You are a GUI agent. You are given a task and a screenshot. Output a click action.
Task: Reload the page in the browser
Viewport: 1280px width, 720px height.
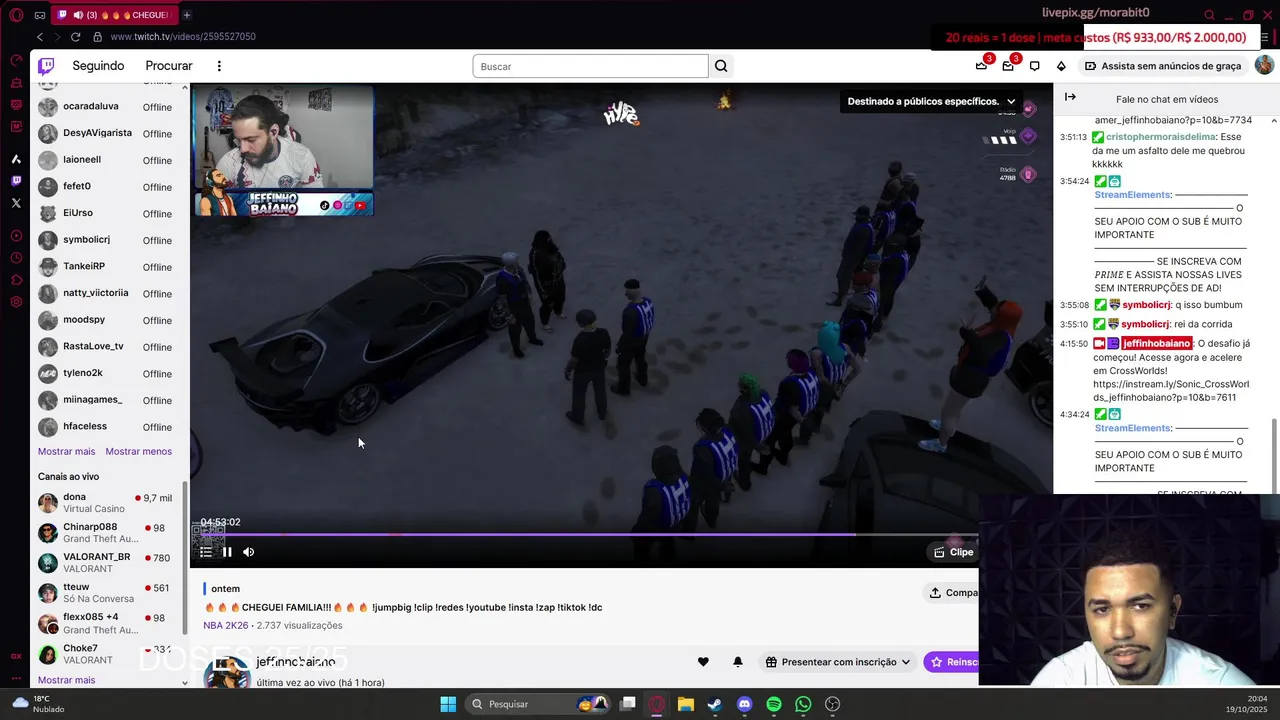click(75, 37)
